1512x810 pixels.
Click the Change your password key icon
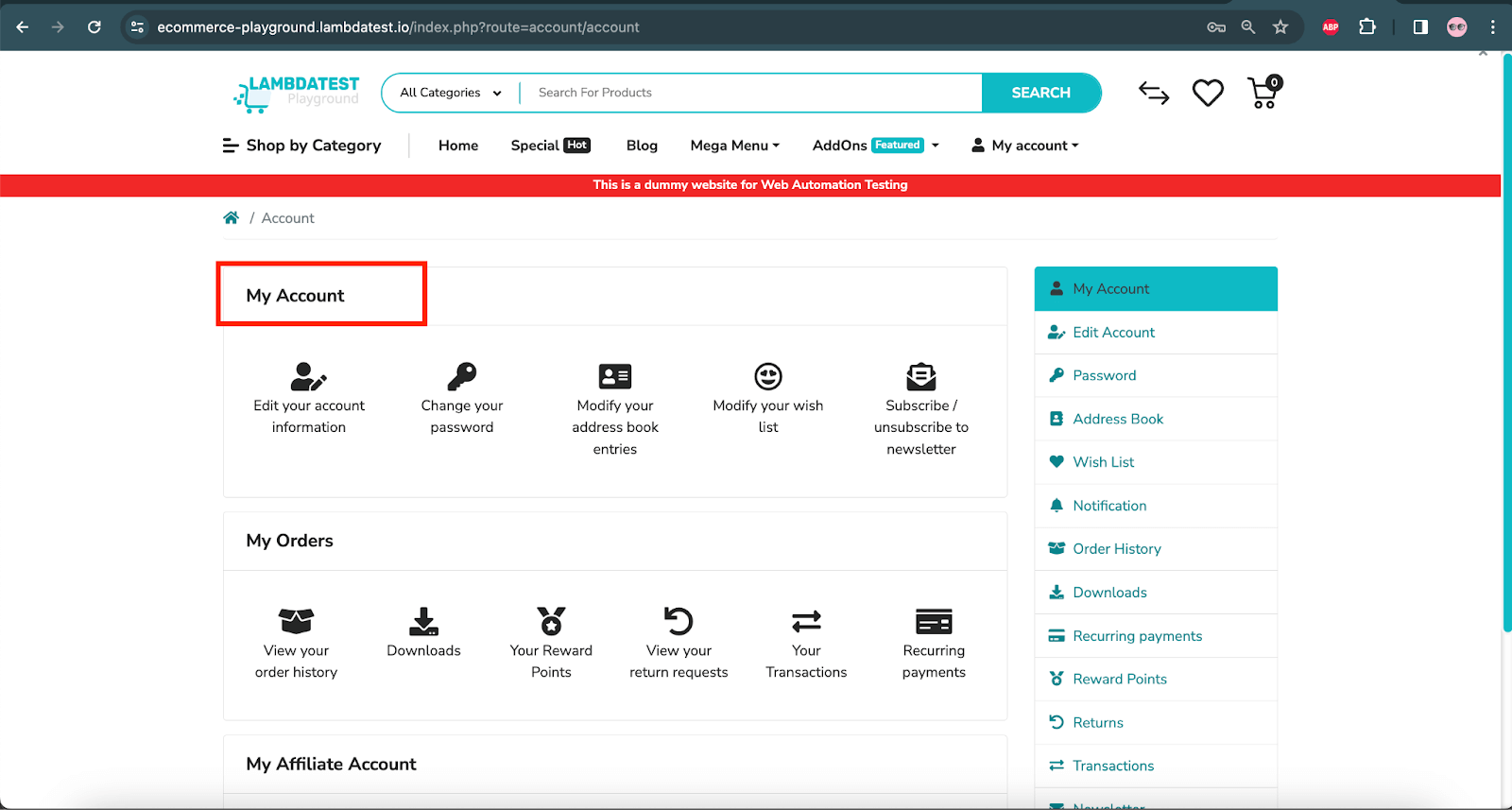(x=462, y=376)
